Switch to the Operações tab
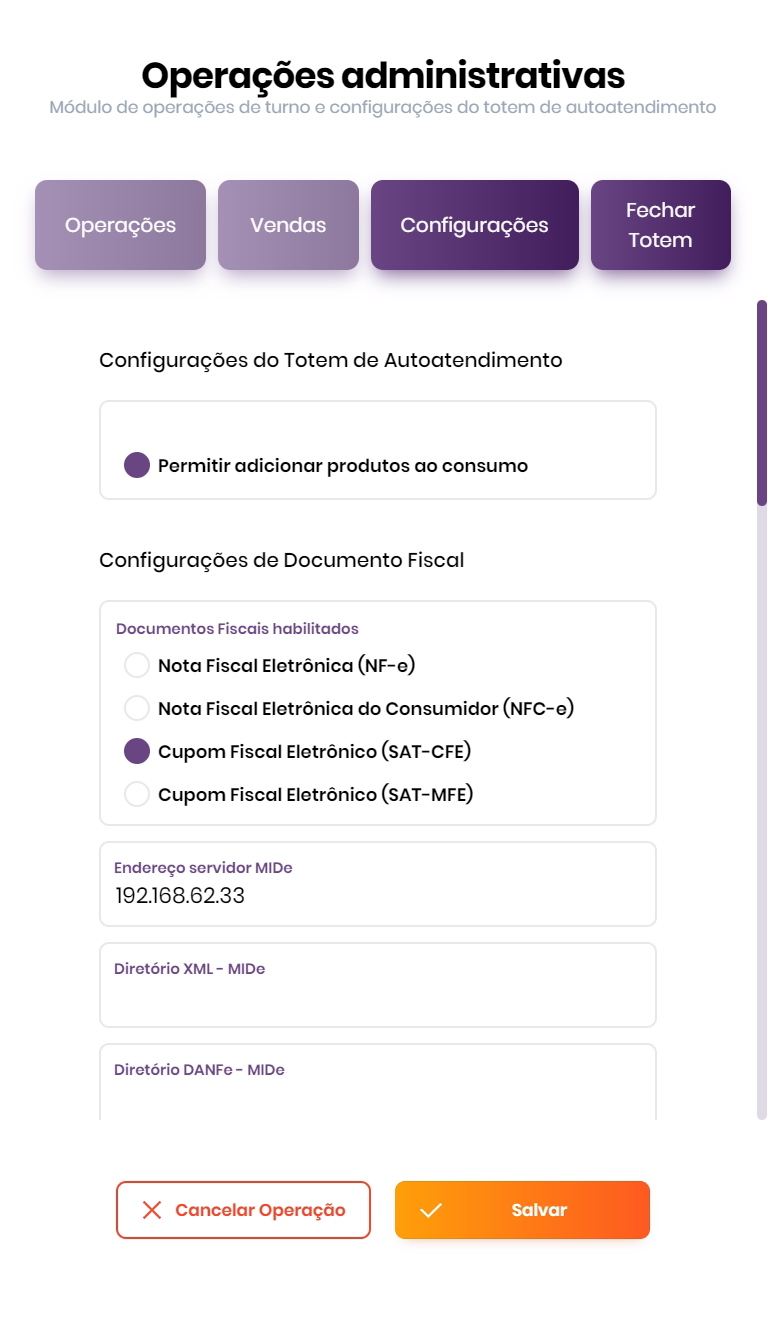Screen dimensions: 768x1341 pyautogui.click(x=120, y=225)
